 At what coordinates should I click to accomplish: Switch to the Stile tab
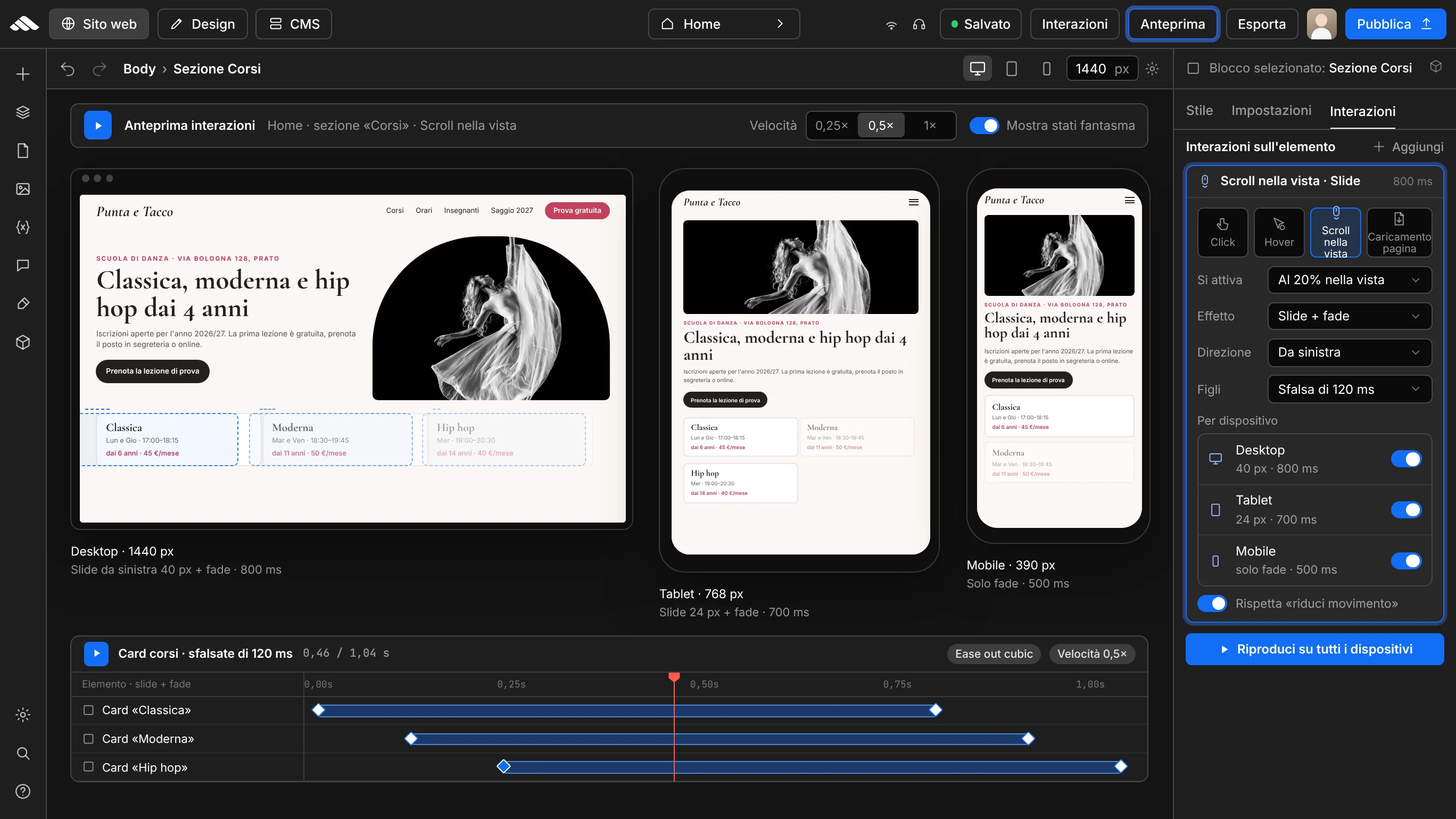pyautogui.click(x=1199, y=111)
